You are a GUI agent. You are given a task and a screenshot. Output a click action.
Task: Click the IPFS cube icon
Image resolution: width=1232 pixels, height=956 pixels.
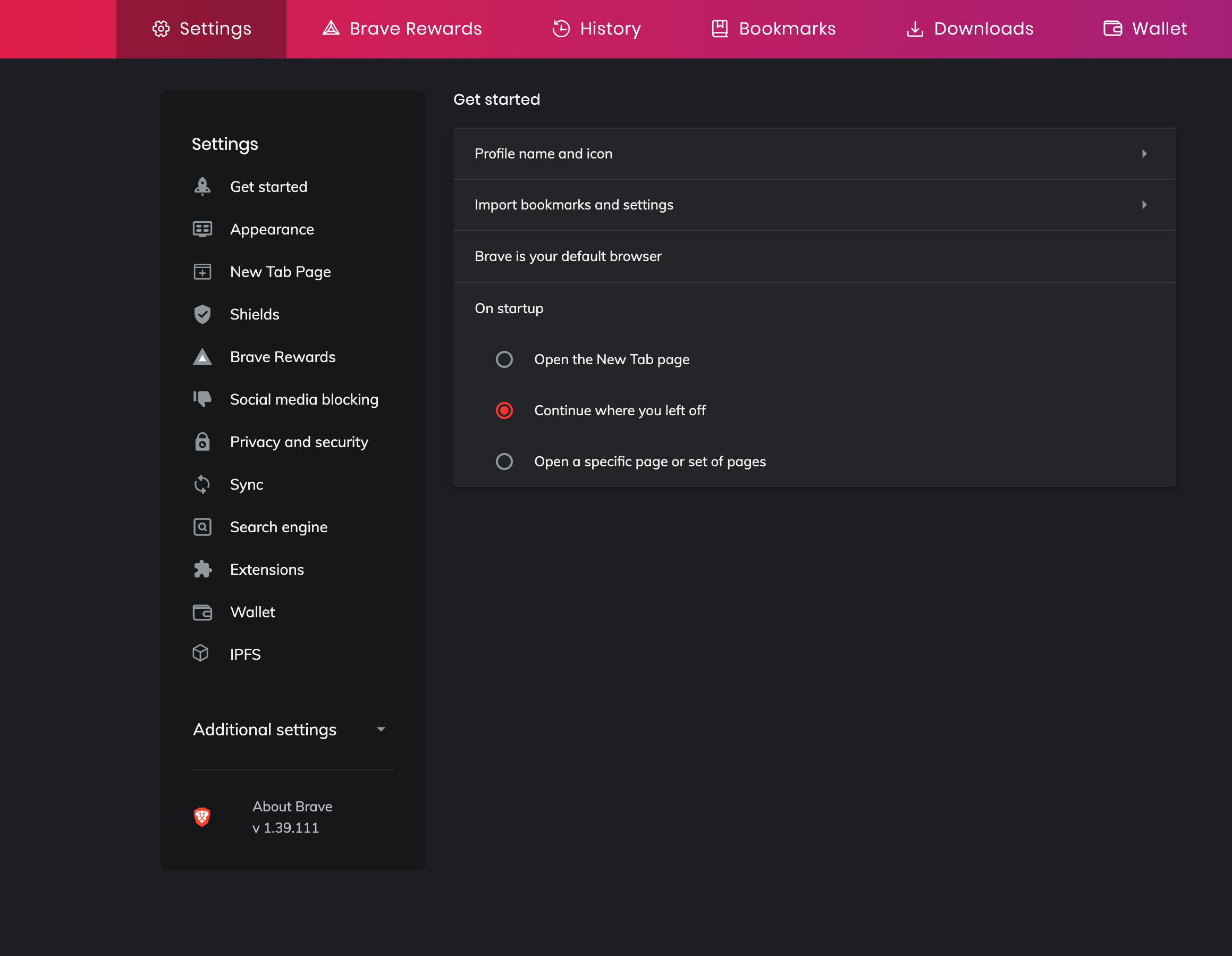click(202, 654)
